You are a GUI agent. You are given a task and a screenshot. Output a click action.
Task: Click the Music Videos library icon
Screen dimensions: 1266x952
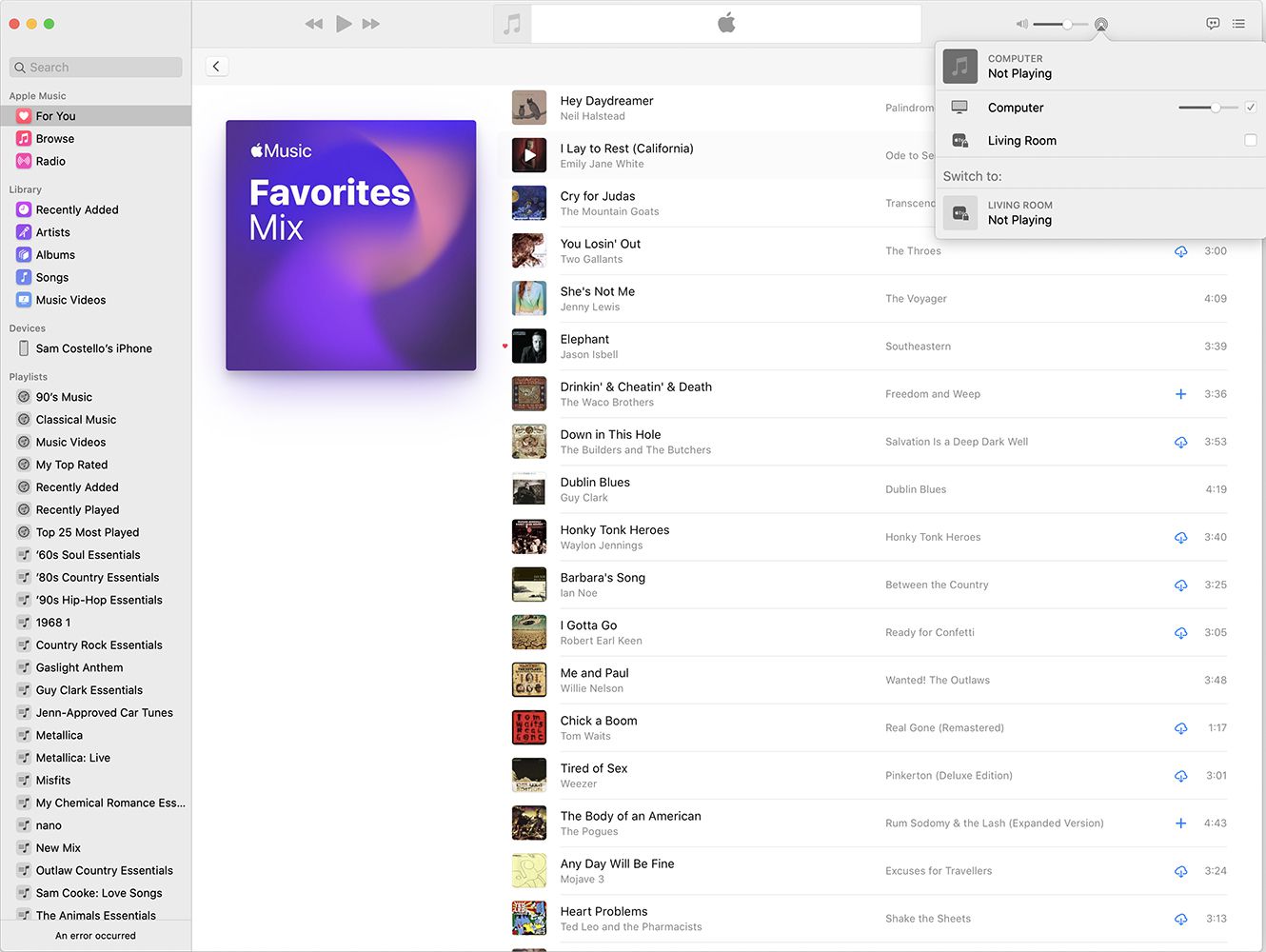pyautogui.click(x=24, y=300)
